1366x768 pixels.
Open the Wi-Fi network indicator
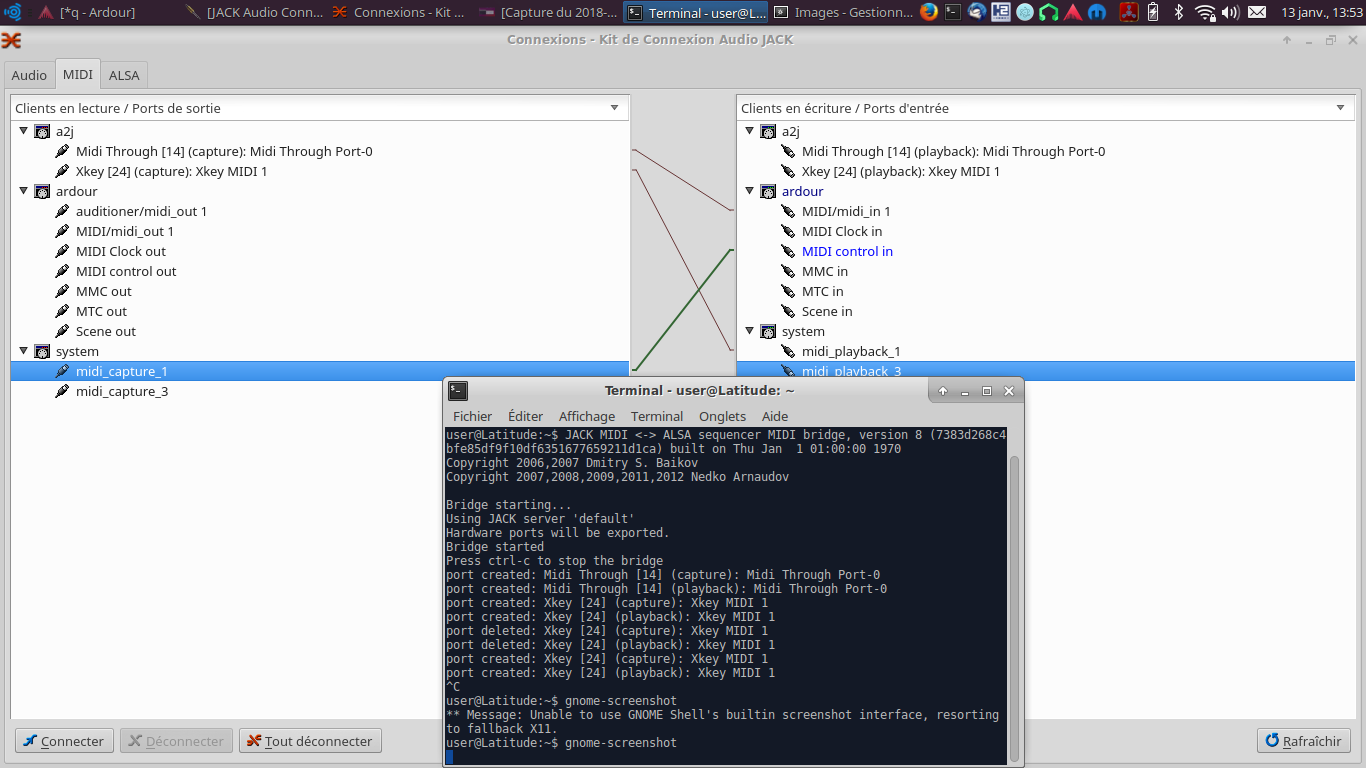point(1205,13)
